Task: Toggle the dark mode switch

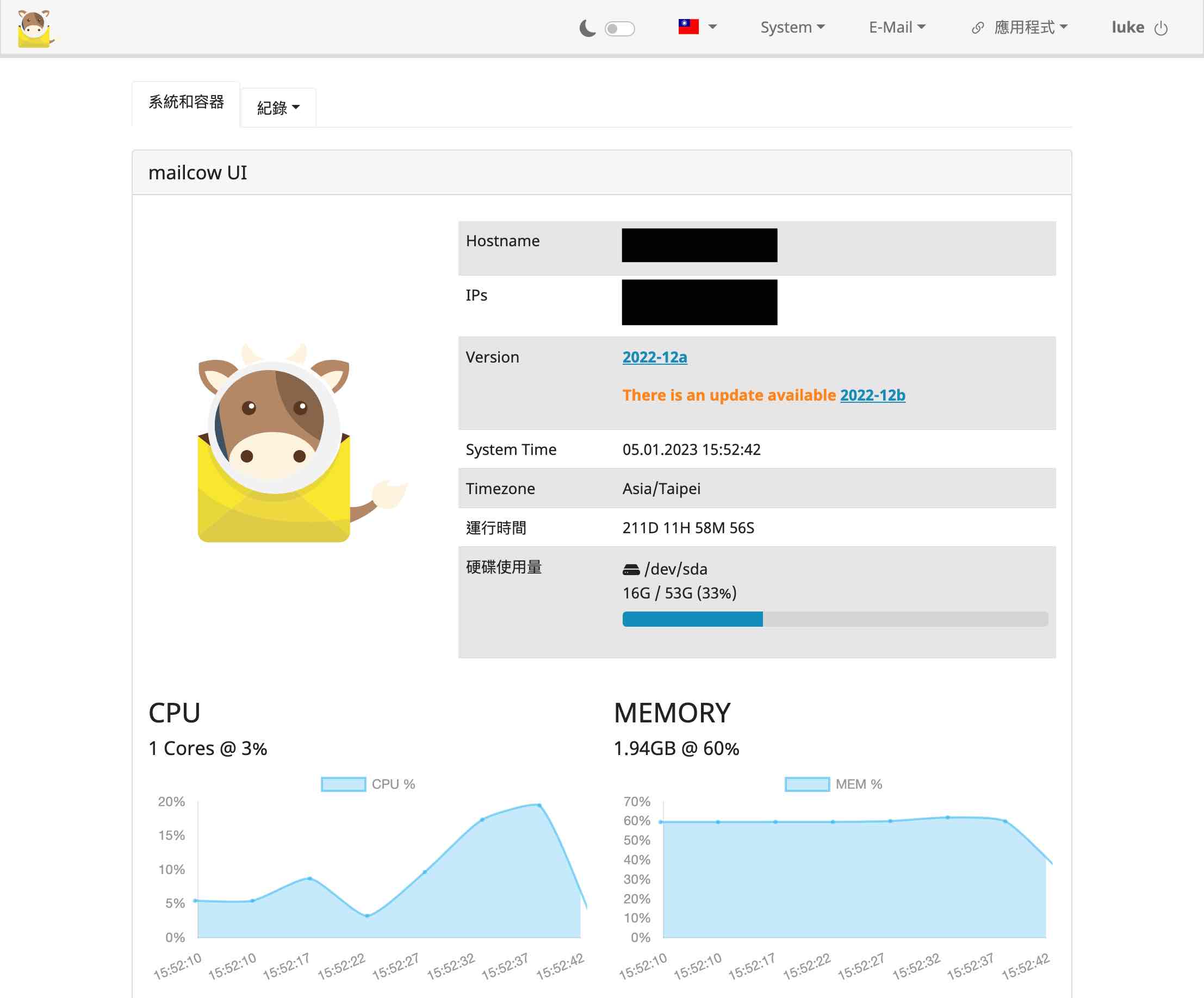Action: [x=619, y=28]
